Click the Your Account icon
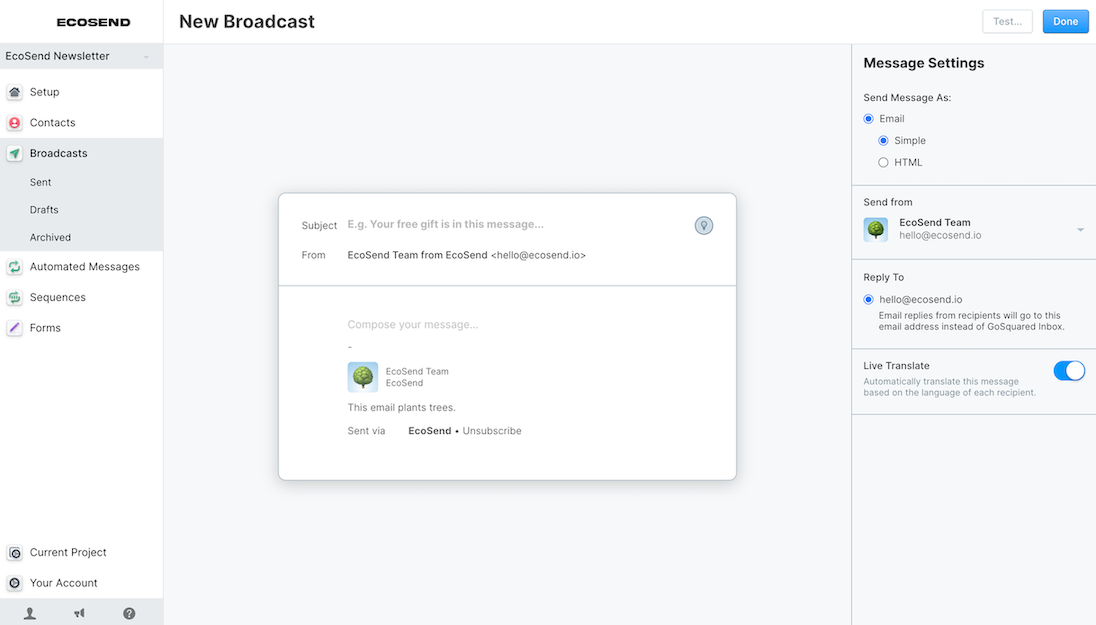1096x625 pixels. (x=15, y=583)
